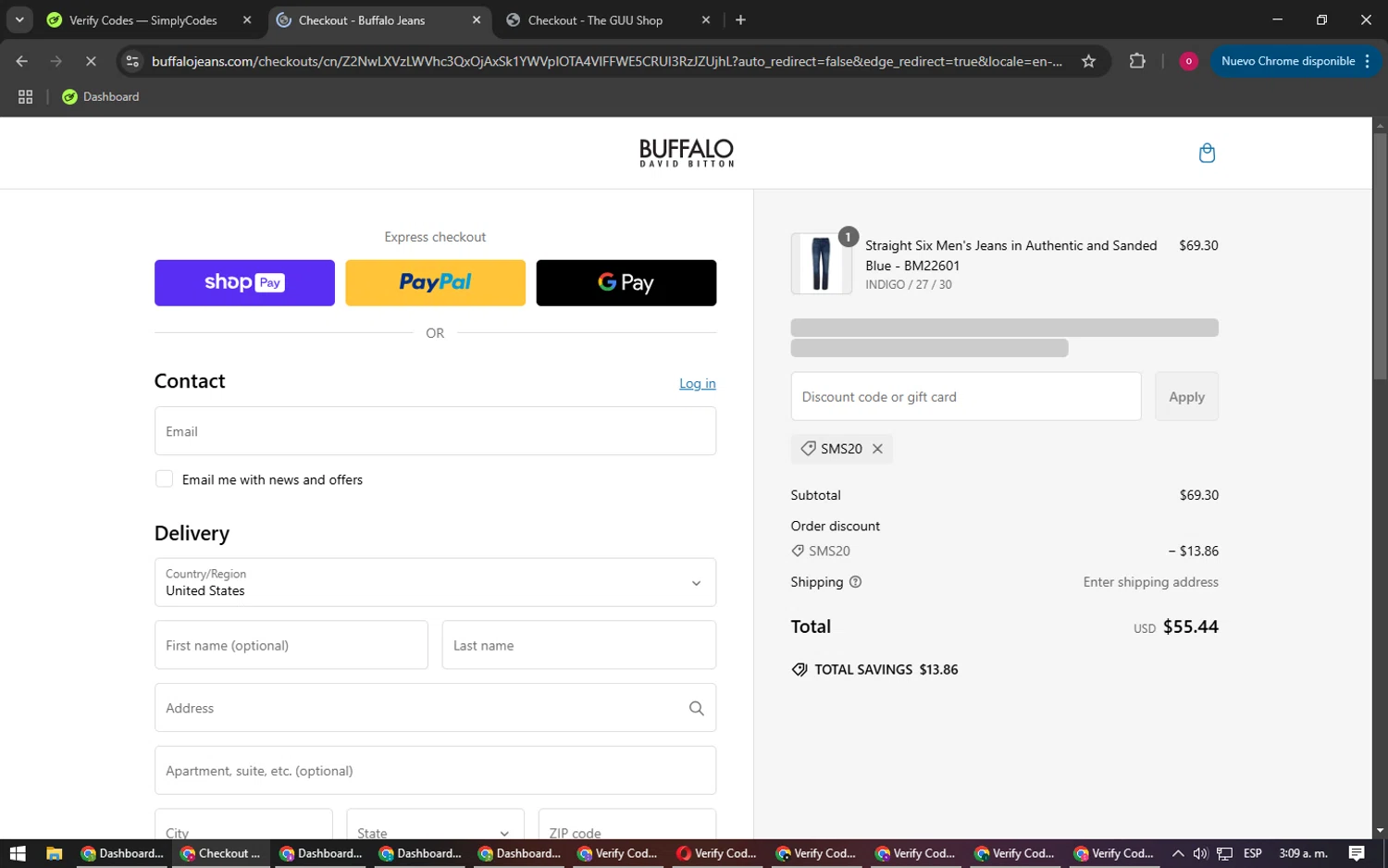The height and width of the screenshot is (868, 1388).
Task: Click the Total Savings tag icon
Action: point(799,670)
